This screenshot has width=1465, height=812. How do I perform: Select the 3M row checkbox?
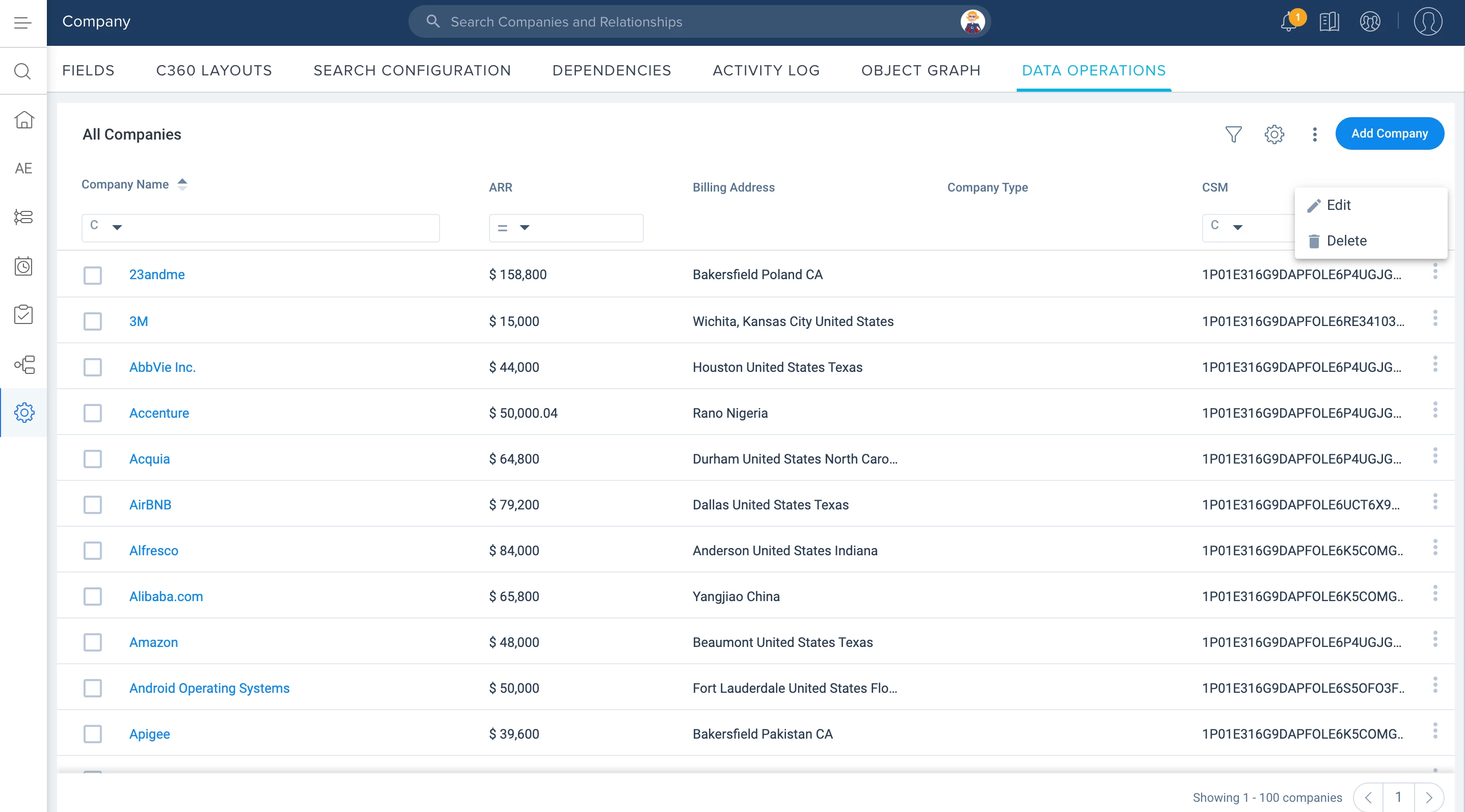coord(93,321)
